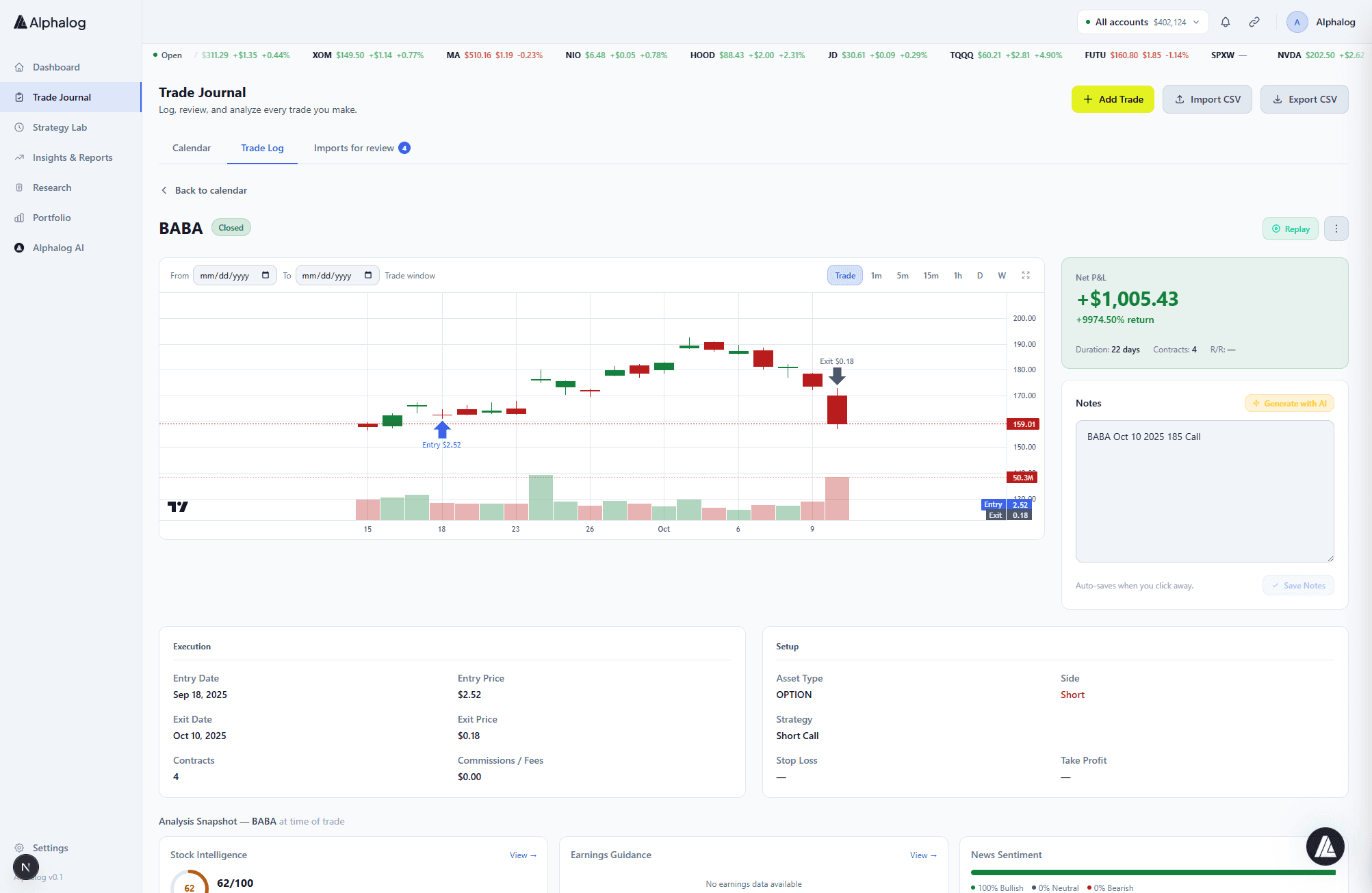This screenshot has height=893, width=1372.
Task: Switch chart to 5m timeframe
Action: click(x=903, y=275)
